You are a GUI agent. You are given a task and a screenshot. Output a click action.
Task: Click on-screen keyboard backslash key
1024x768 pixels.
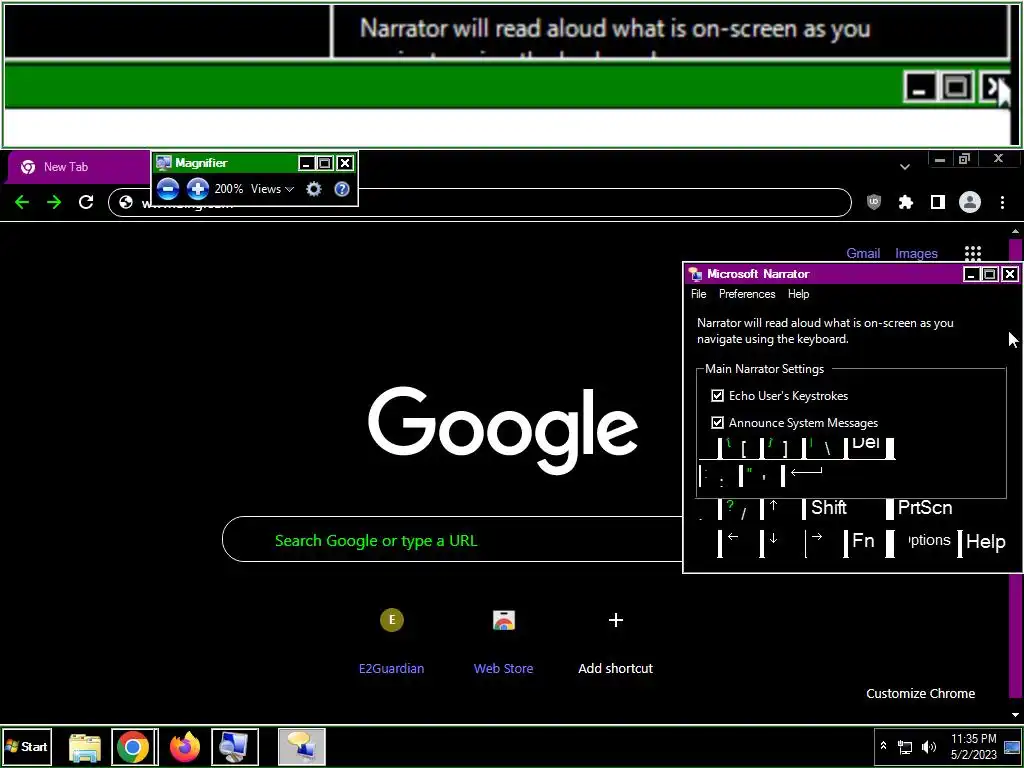[822, 447]
